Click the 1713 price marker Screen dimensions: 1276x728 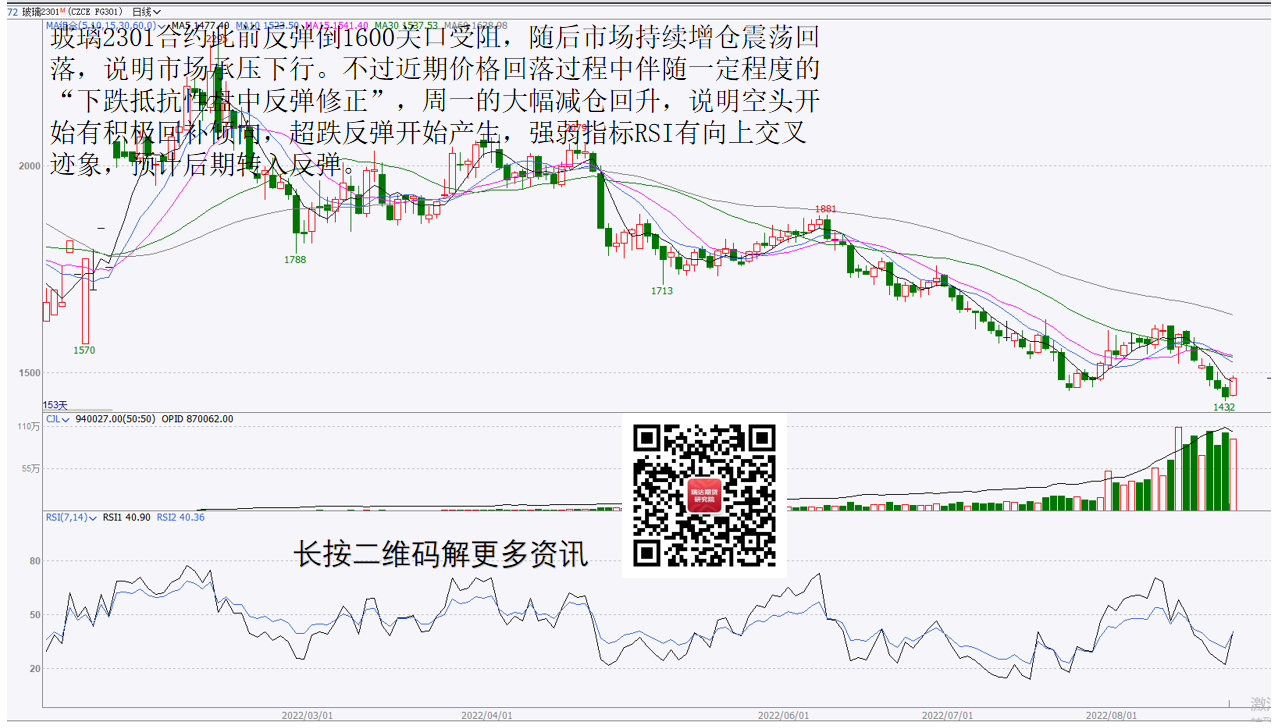click(x=662, y=291)
